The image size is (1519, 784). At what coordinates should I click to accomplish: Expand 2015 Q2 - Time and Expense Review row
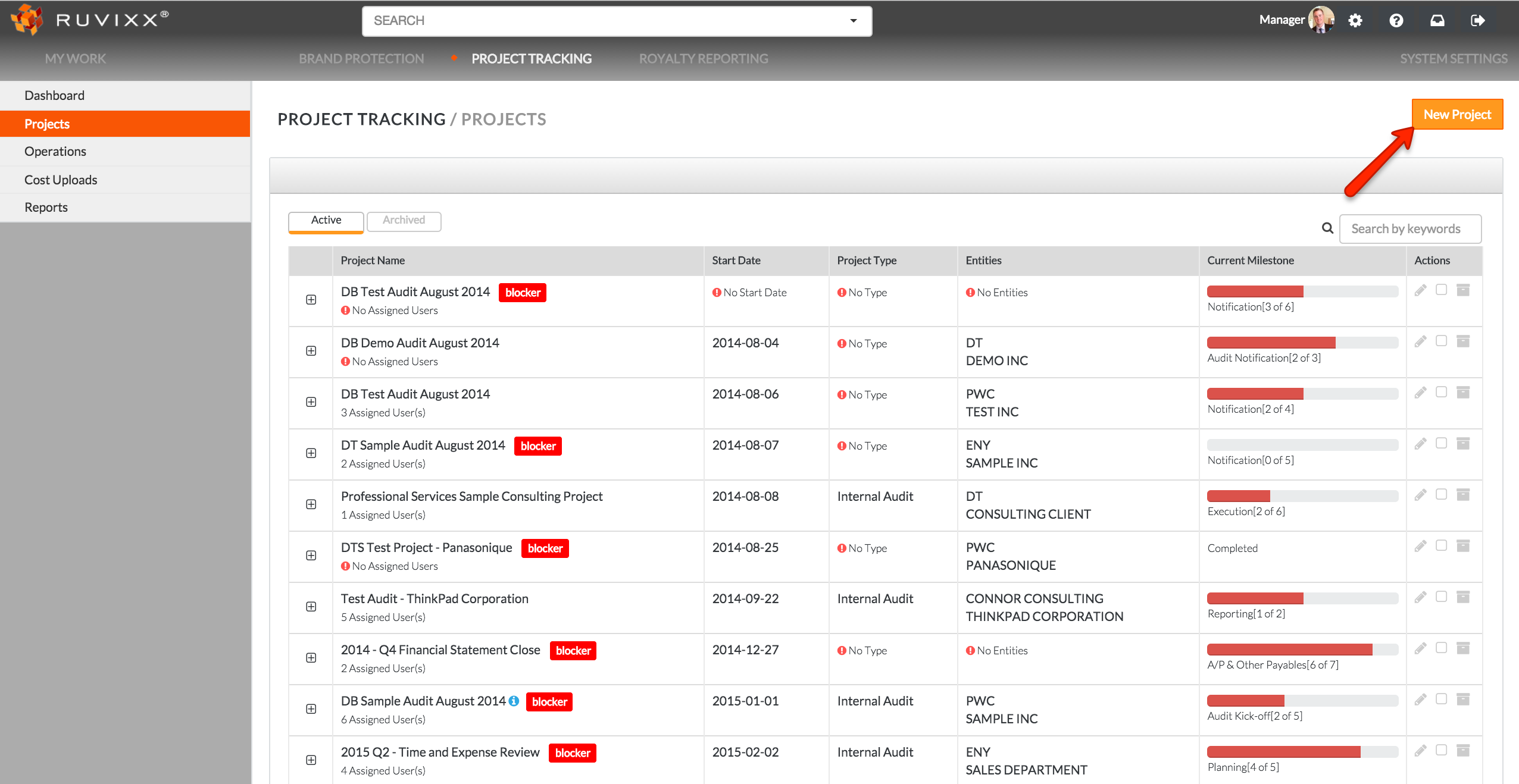click(311, 760)
